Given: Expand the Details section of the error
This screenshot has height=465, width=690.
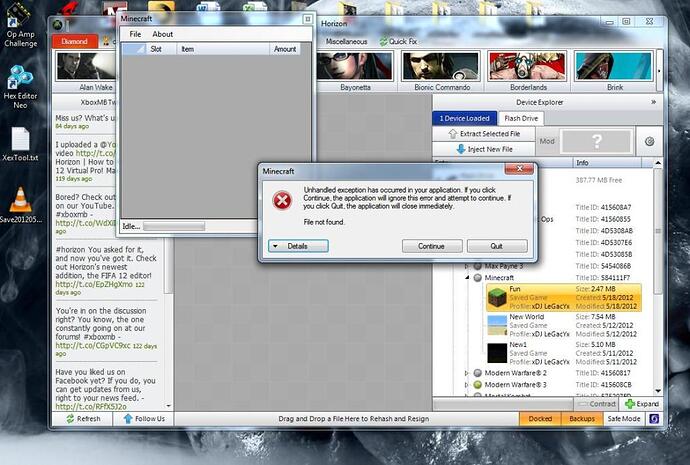Looking at the screenshot, I should [x=292, y=246].
